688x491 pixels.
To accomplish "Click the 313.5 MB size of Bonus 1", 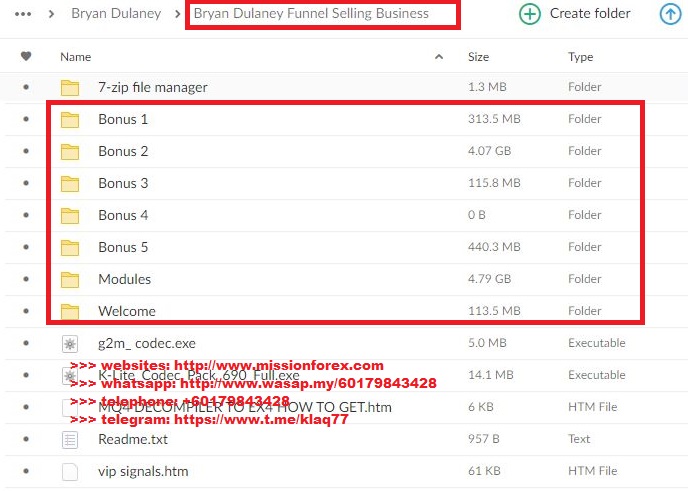I will (x=494, y=119).
